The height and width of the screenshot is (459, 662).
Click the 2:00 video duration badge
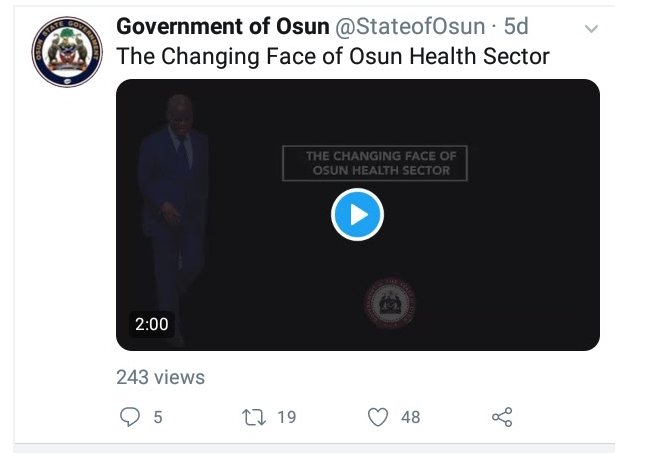151,324
